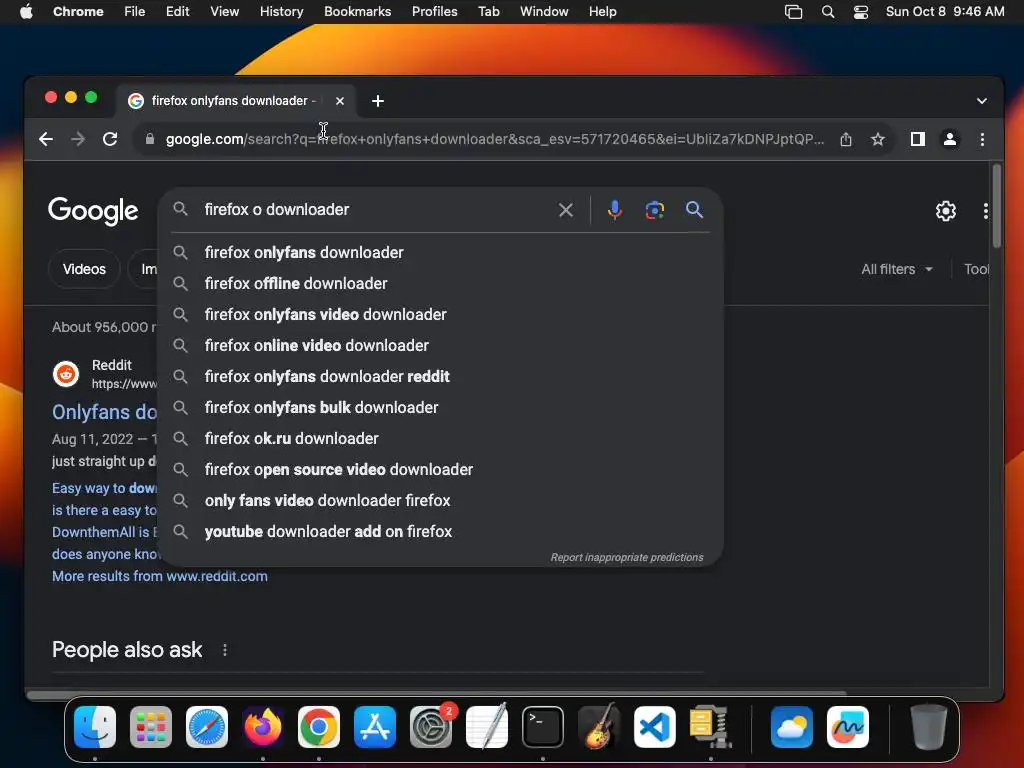Viewport: 1024px width, 768px height.
Task: Select suggestion firefox offline downloader
Action: (x=441, y=283)
